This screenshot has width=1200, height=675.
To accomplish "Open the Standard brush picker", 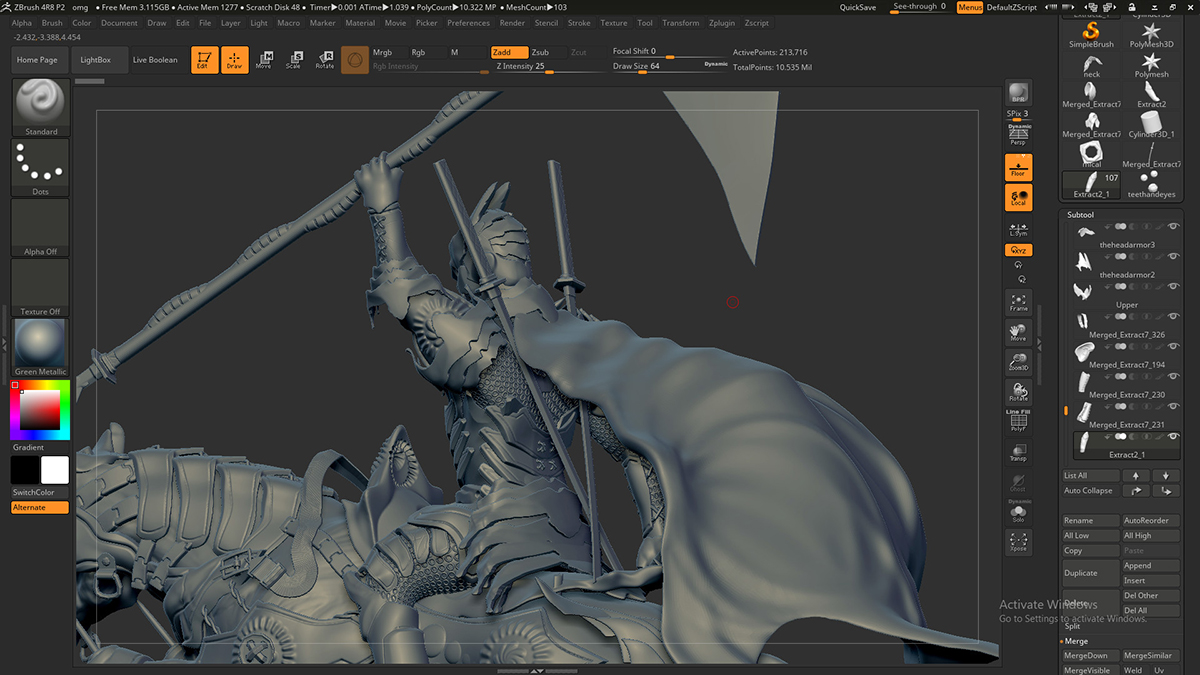I will point(41,107).
